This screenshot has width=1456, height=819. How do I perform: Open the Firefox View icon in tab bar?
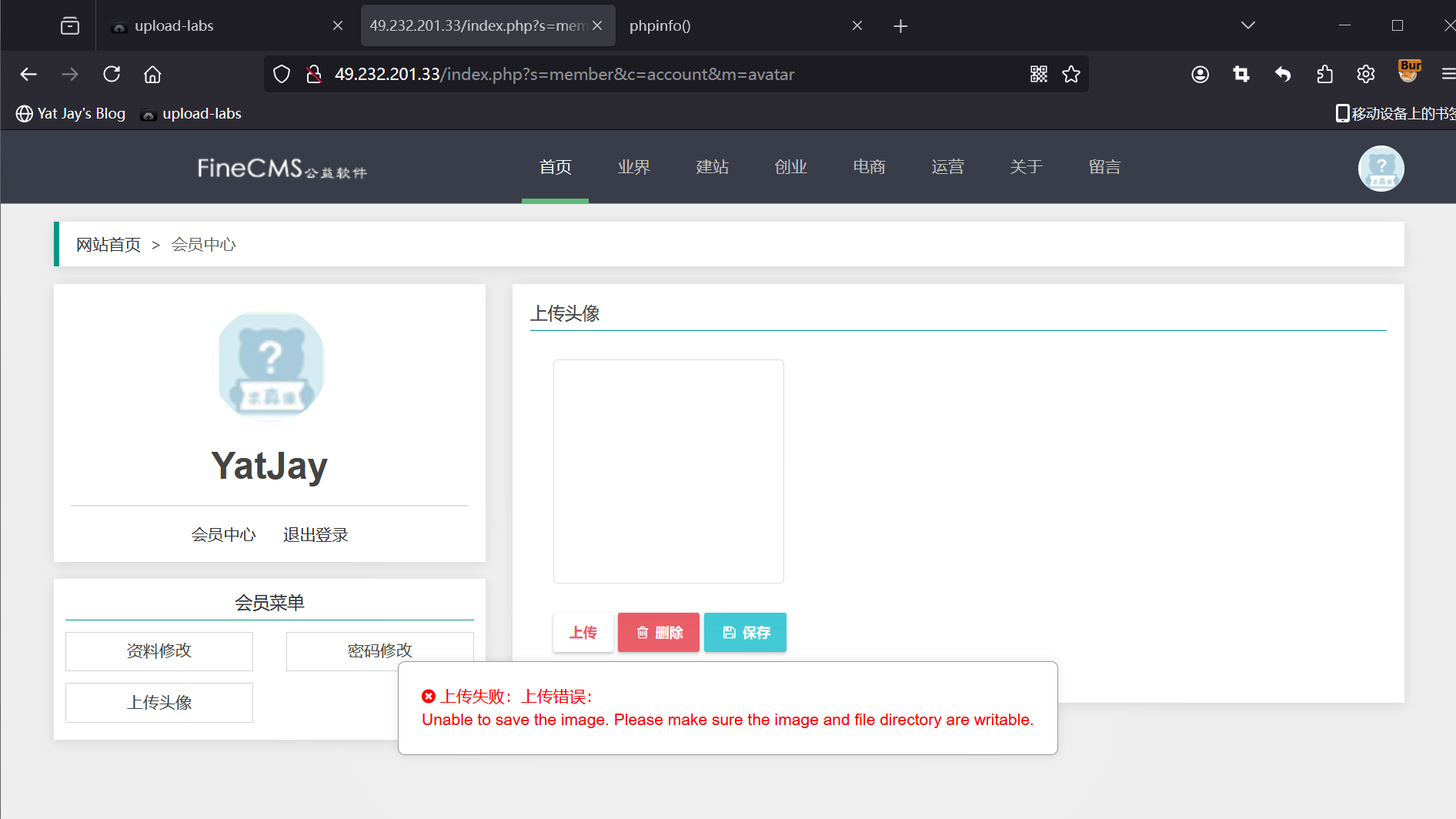pyautogui.click(x=70, y=25)
